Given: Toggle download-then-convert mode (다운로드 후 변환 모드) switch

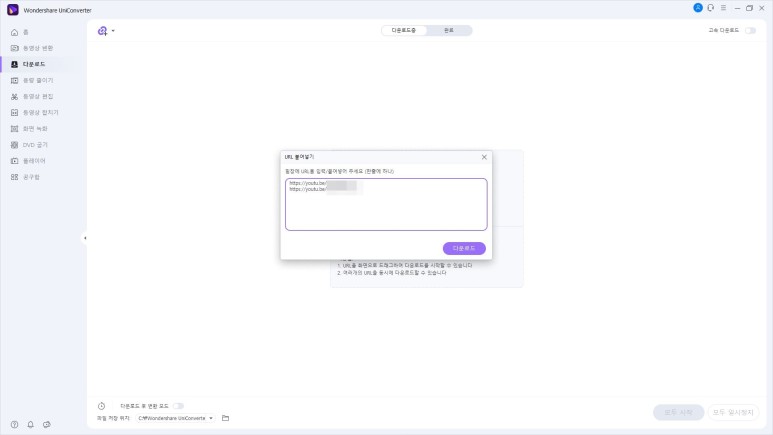Looking at the screenshot, I should tap(178, 406).
